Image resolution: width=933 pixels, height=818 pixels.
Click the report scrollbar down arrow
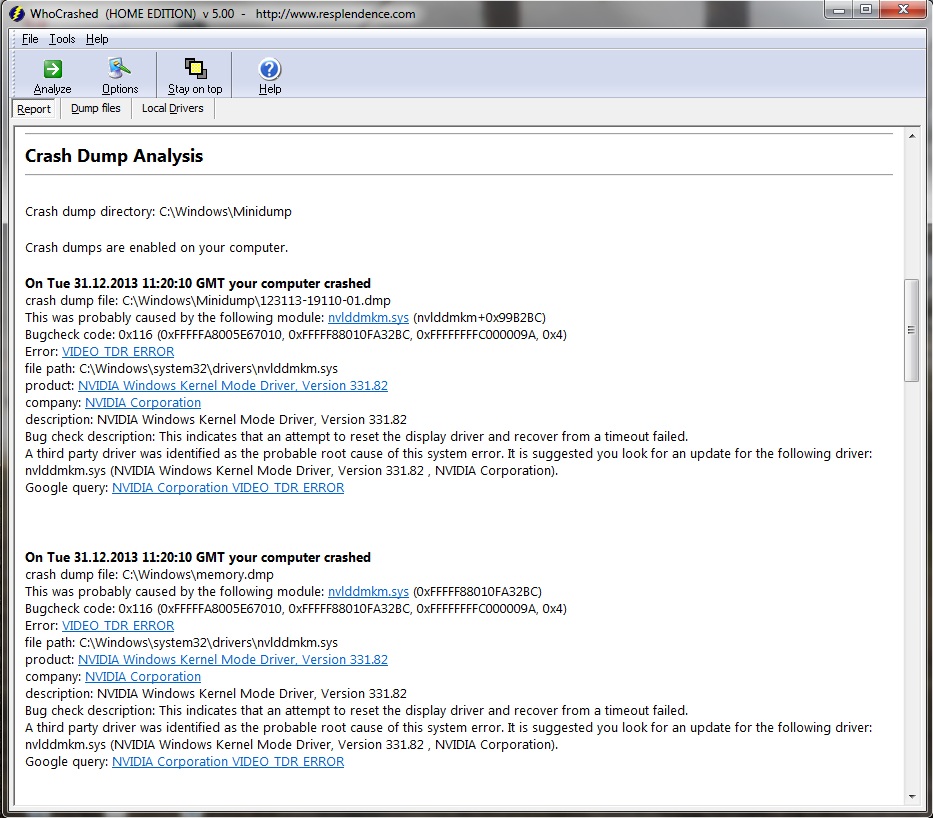tap(912, 797)
